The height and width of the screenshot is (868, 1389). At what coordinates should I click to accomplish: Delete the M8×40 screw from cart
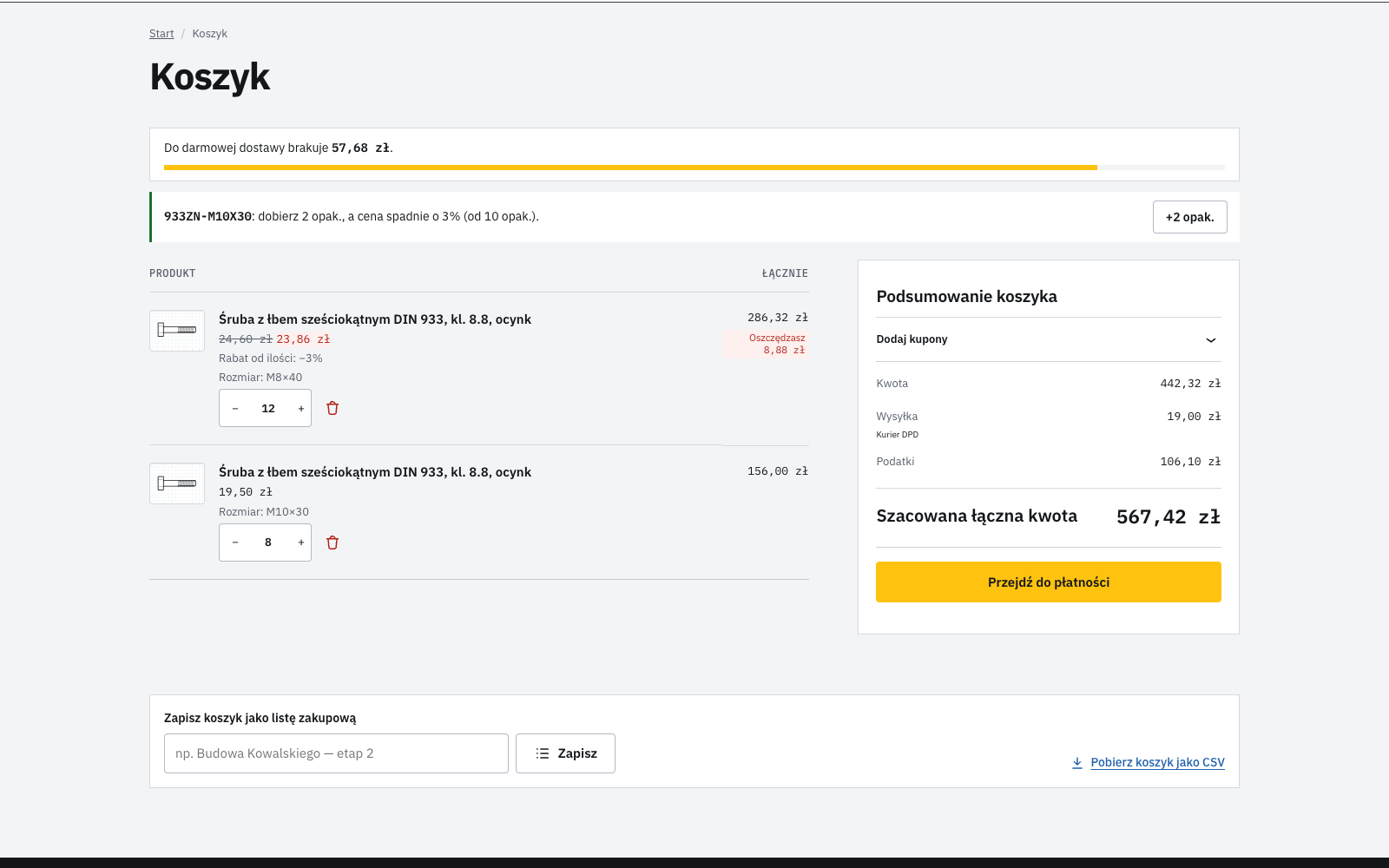tap(332, 408)
